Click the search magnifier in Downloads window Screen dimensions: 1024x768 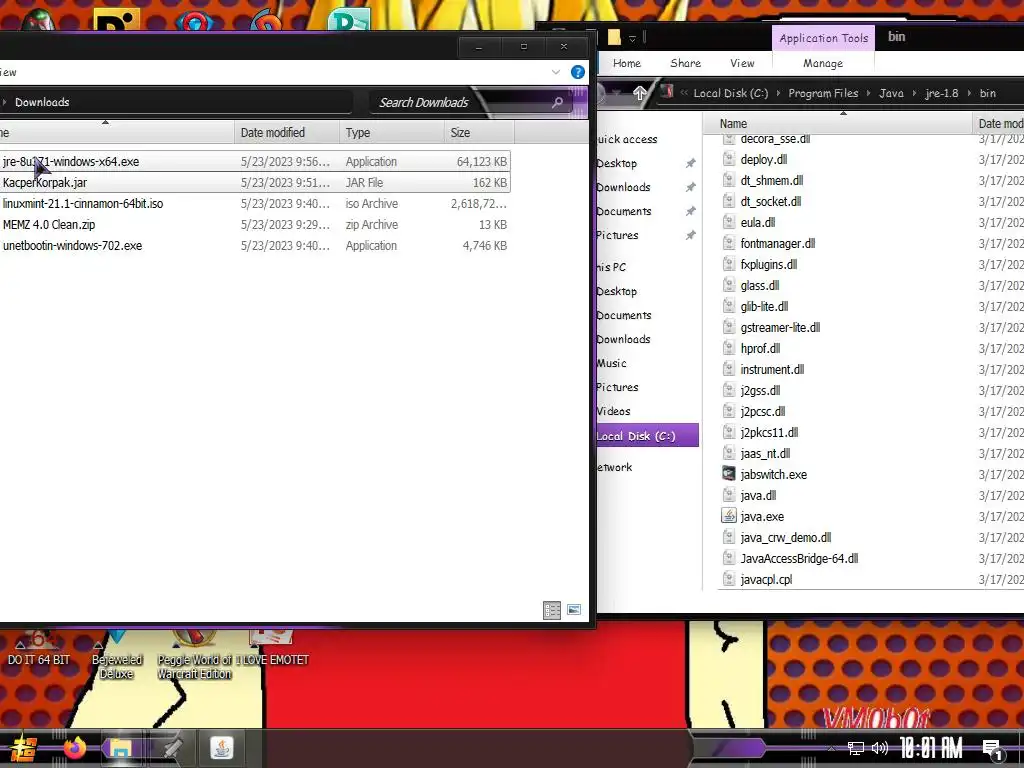(557, 102)
